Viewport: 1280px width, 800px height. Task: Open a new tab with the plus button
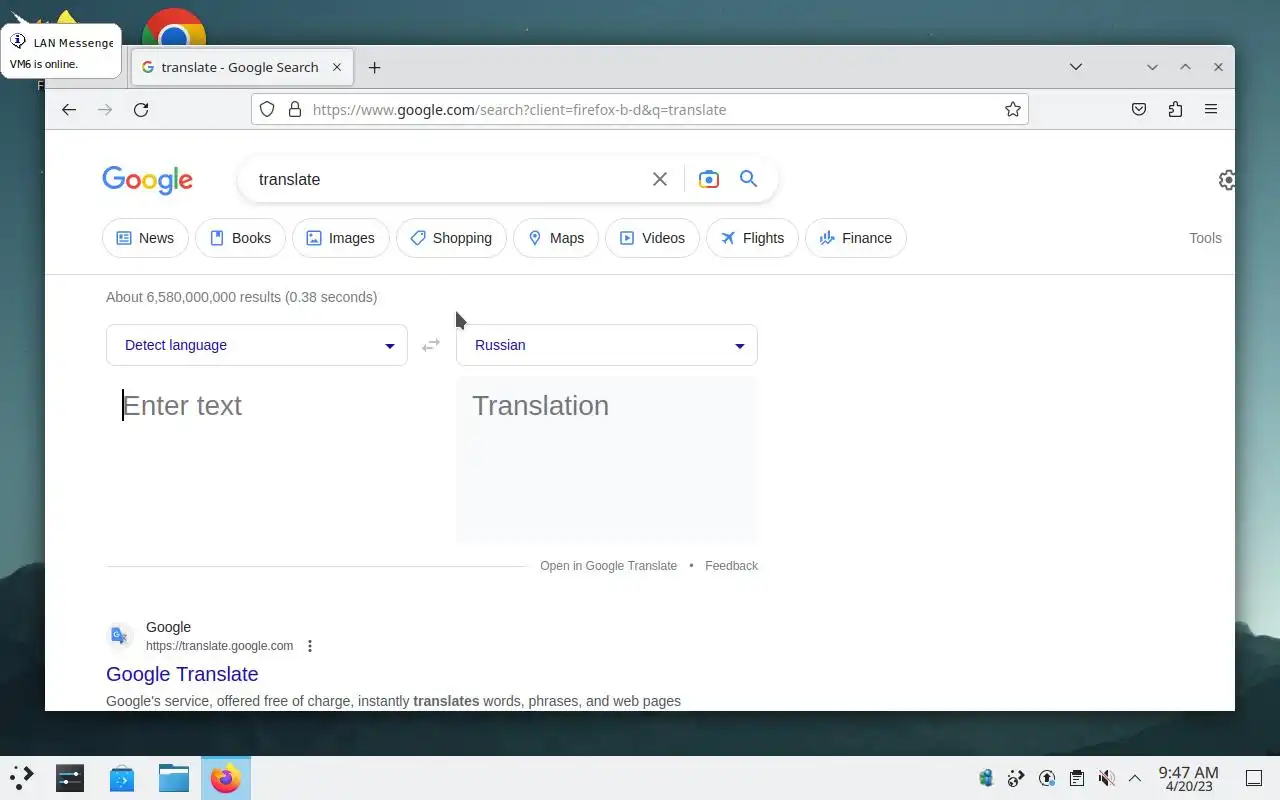(x=374, y=67)
